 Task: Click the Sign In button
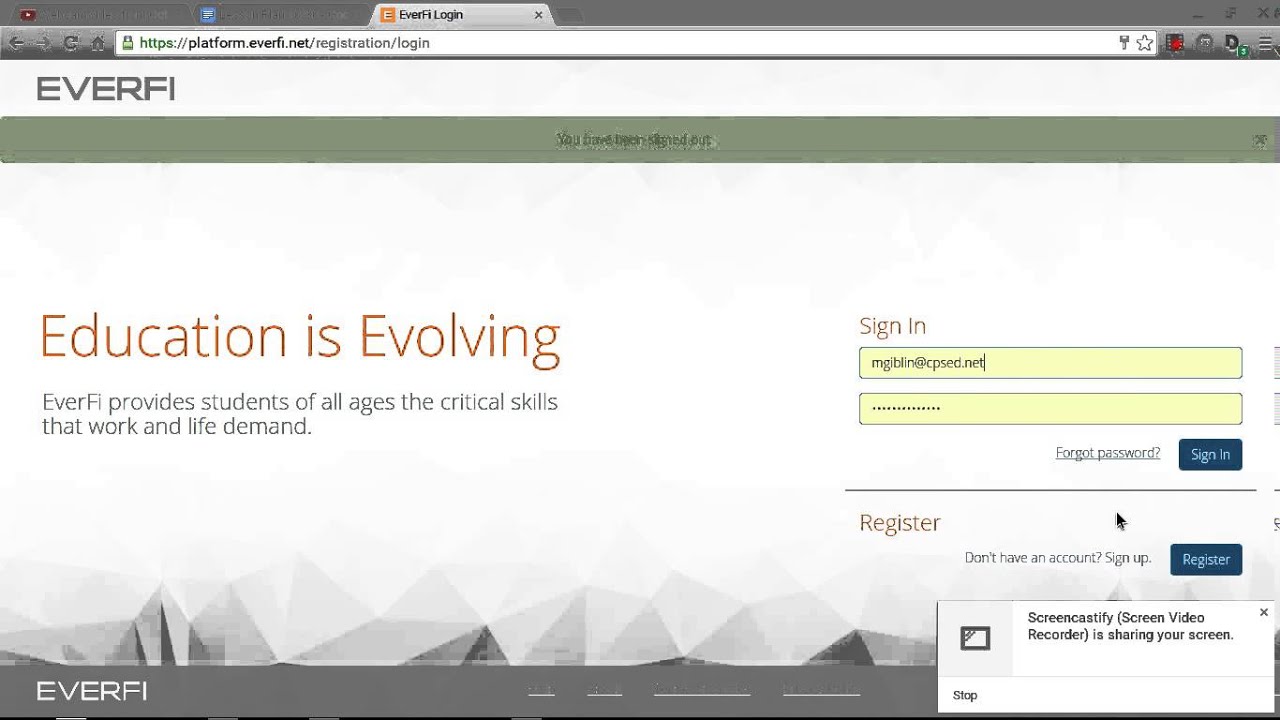1210,454
